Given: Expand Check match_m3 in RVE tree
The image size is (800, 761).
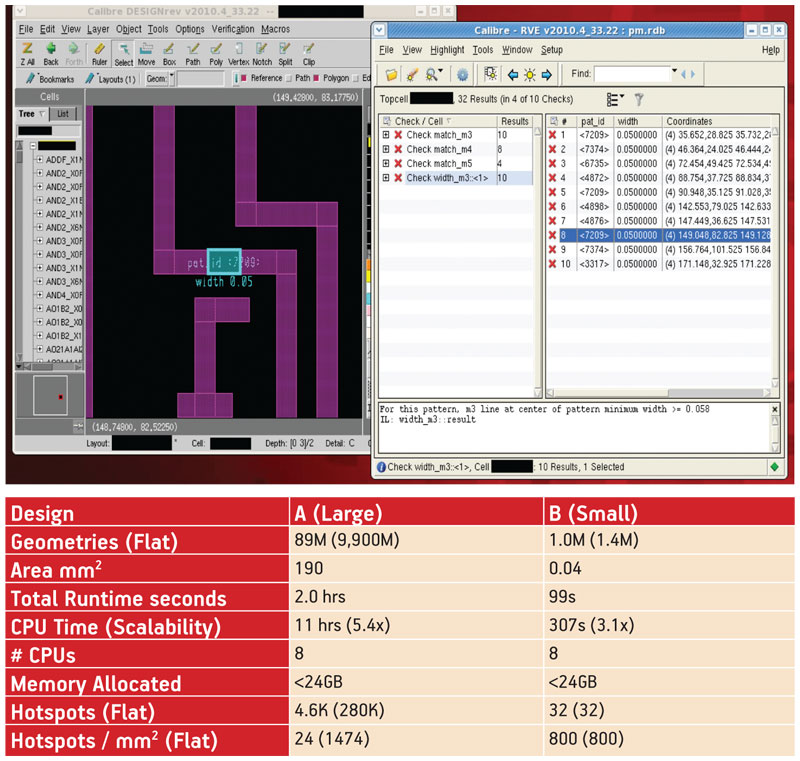Looking at the screenshot, I should [386, 135].
